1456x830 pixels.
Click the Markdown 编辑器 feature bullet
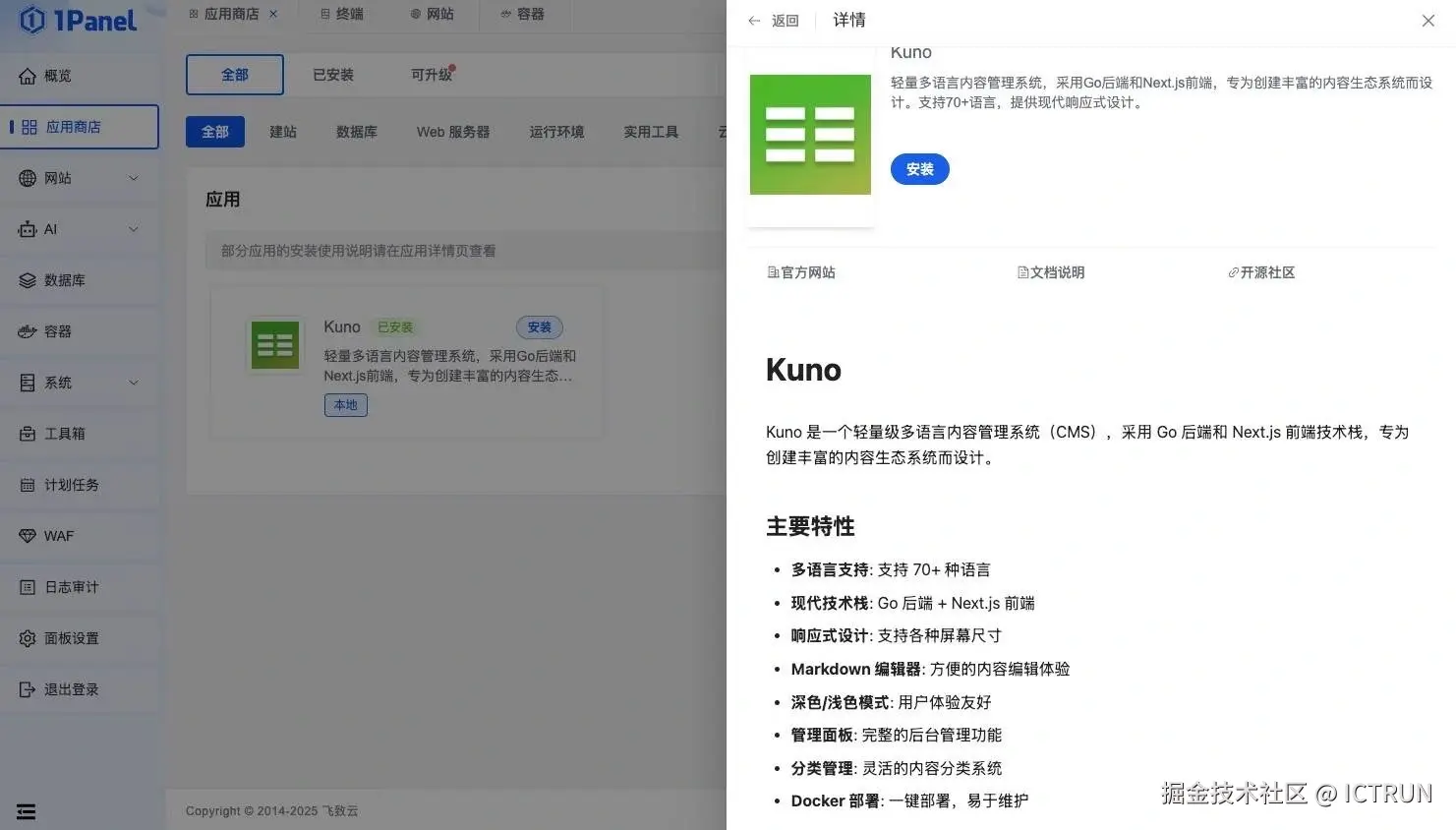[x=930, y=670]
